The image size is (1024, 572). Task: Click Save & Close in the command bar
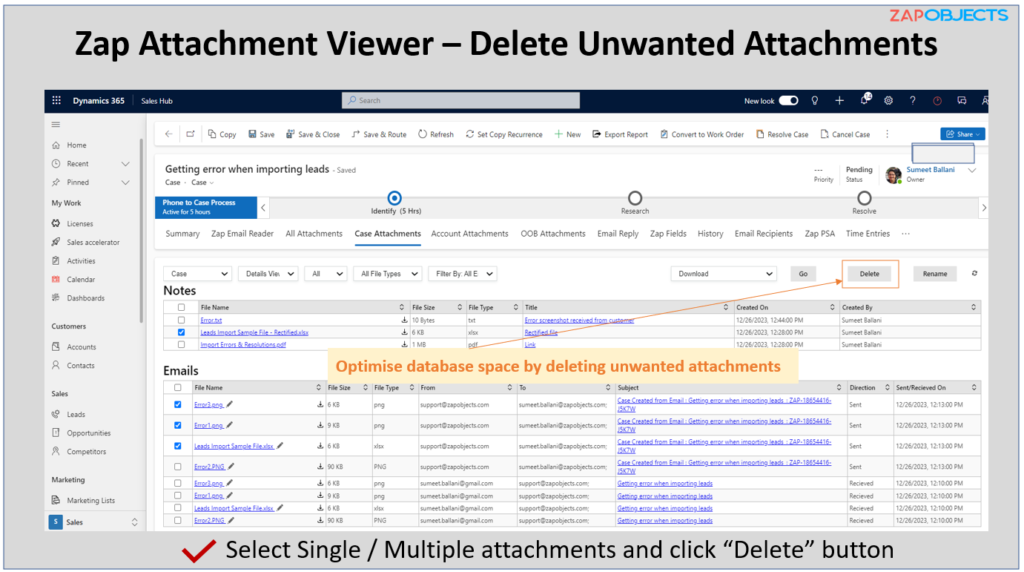pyautogui.click(x=313, y=135)
